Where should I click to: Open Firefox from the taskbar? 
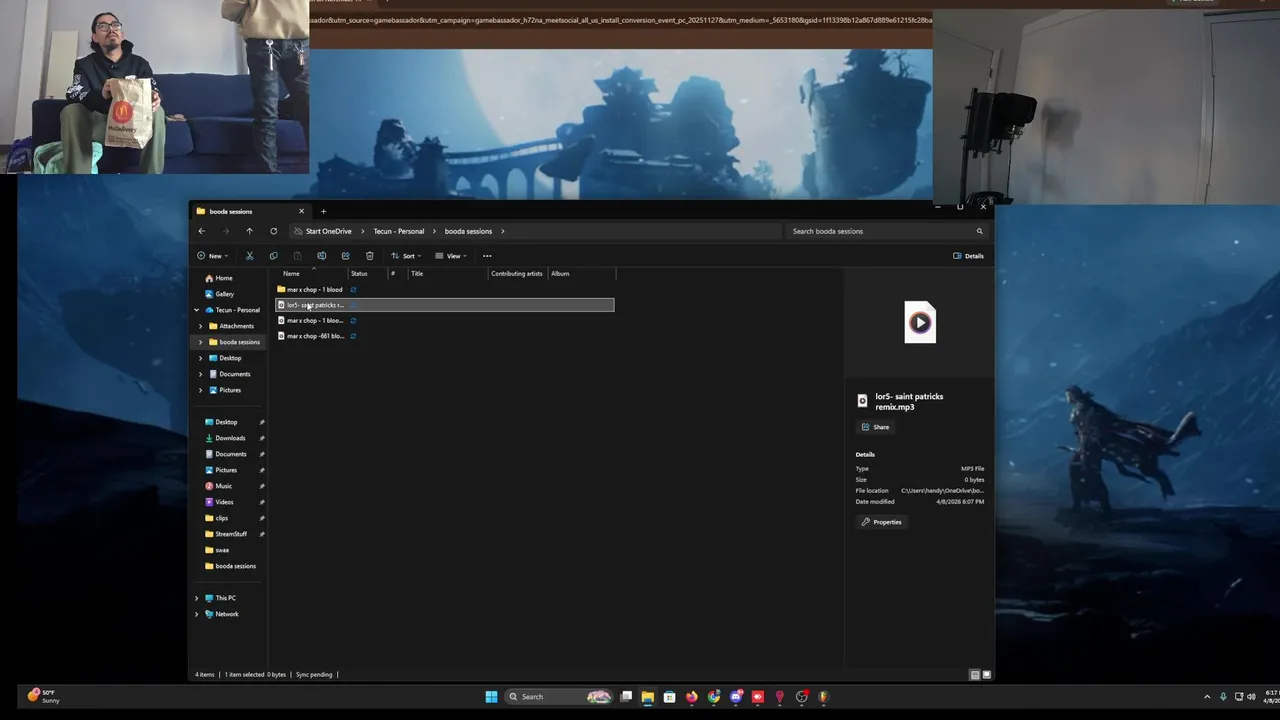[691, 697]
